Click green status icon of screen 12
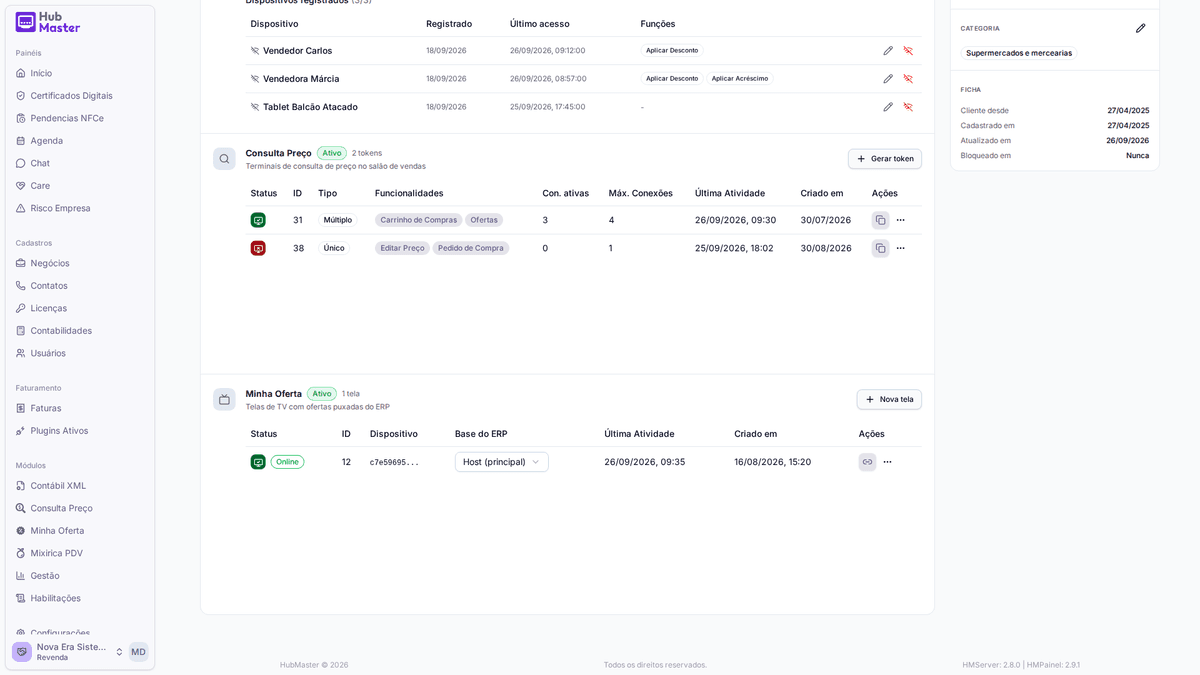This screenshot has width=1200, height=675. tap(258, 462)
